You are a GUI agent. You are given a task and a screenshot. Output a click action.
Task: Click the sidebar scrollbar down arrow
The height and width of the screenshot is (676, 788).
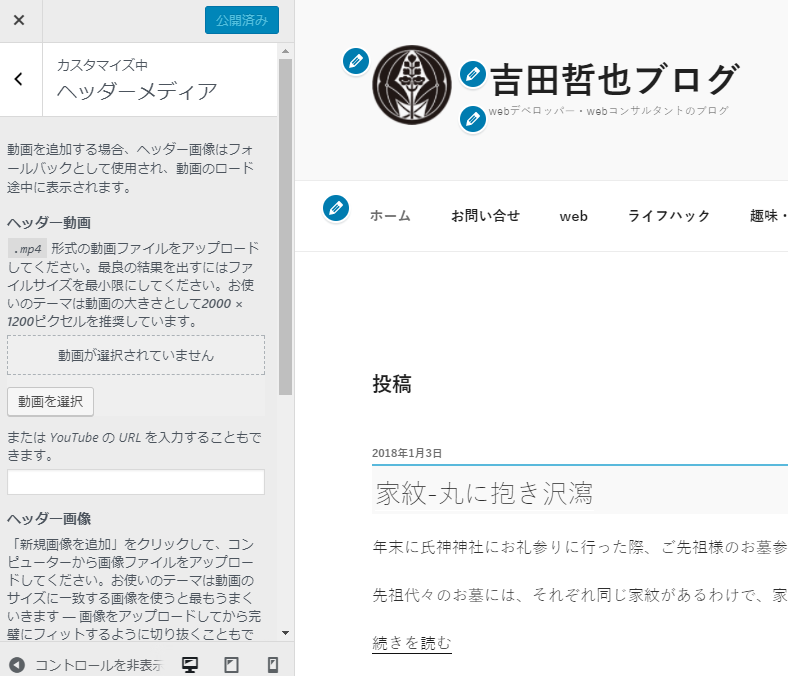click(x=285, y=633)
